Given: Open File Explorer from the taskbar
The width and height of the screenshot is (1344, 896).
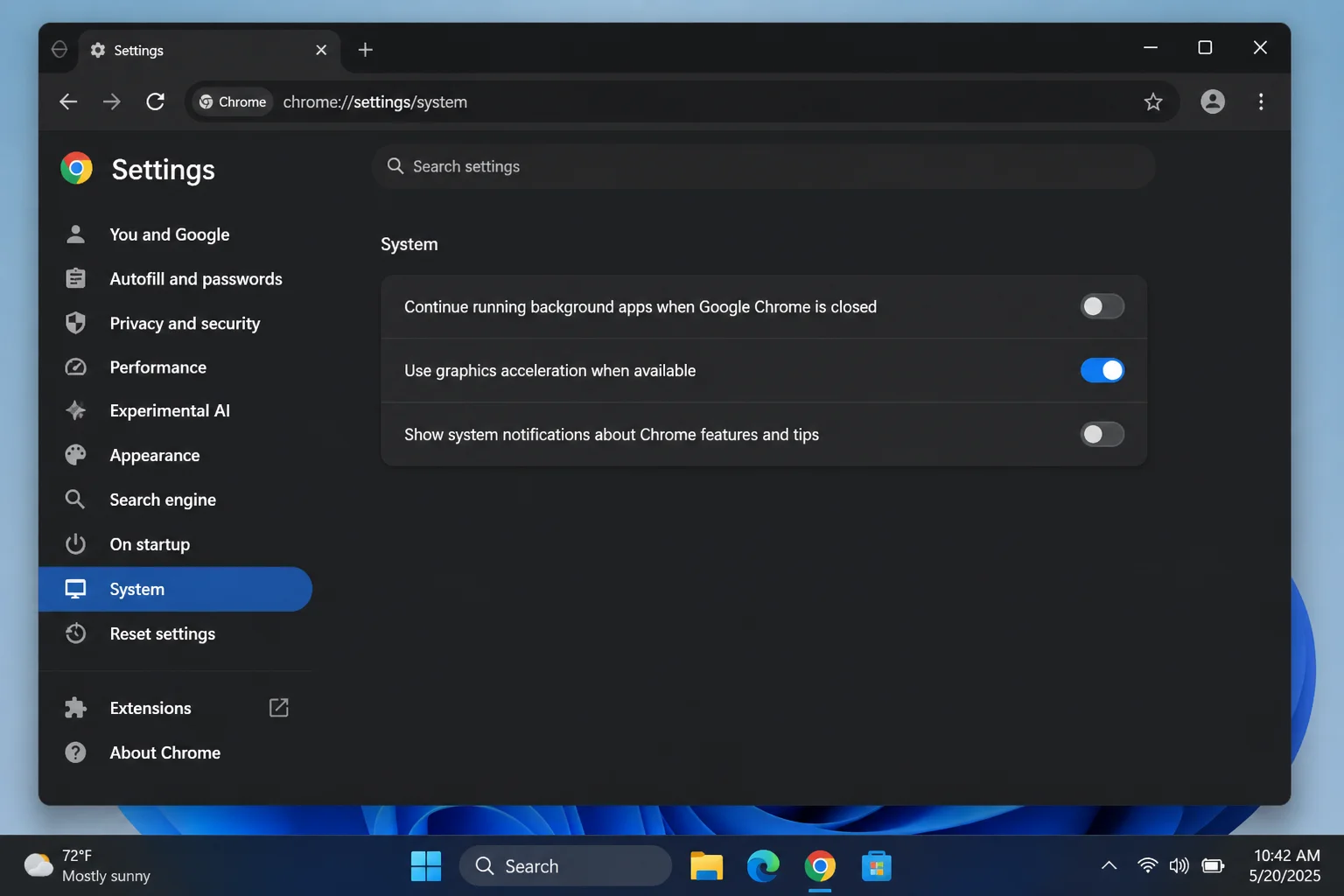Looking at the screenshot, I should pos(706,866).
